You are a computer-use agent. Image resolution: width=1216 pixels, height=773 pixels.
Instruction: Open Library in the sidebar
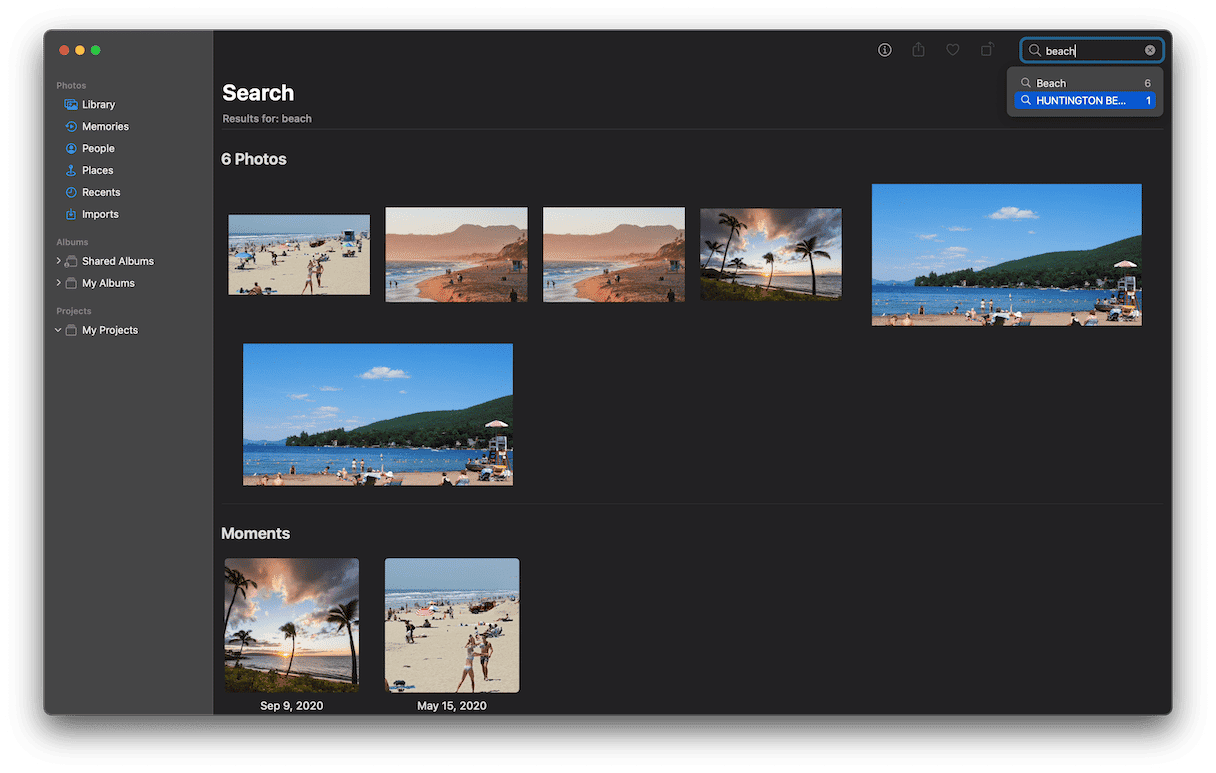pos(98,105)
